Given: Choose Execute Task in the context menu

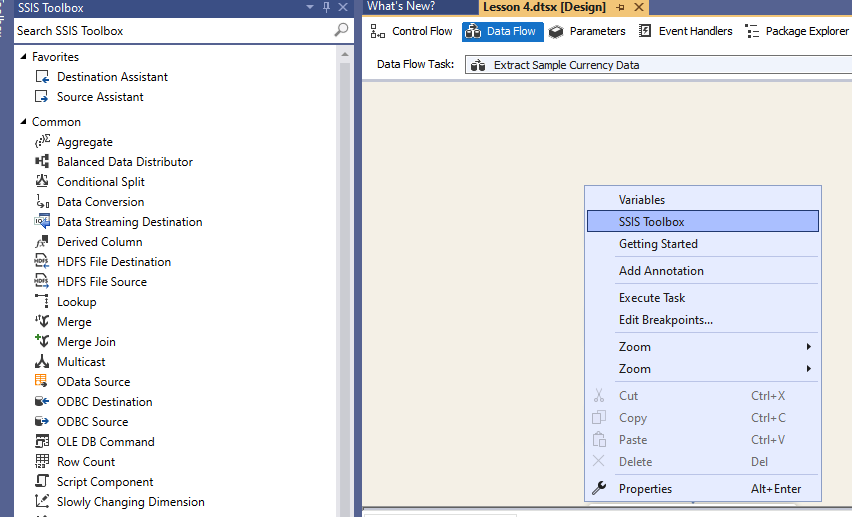Looking at the screenshot, I should [x=703, y=297].
